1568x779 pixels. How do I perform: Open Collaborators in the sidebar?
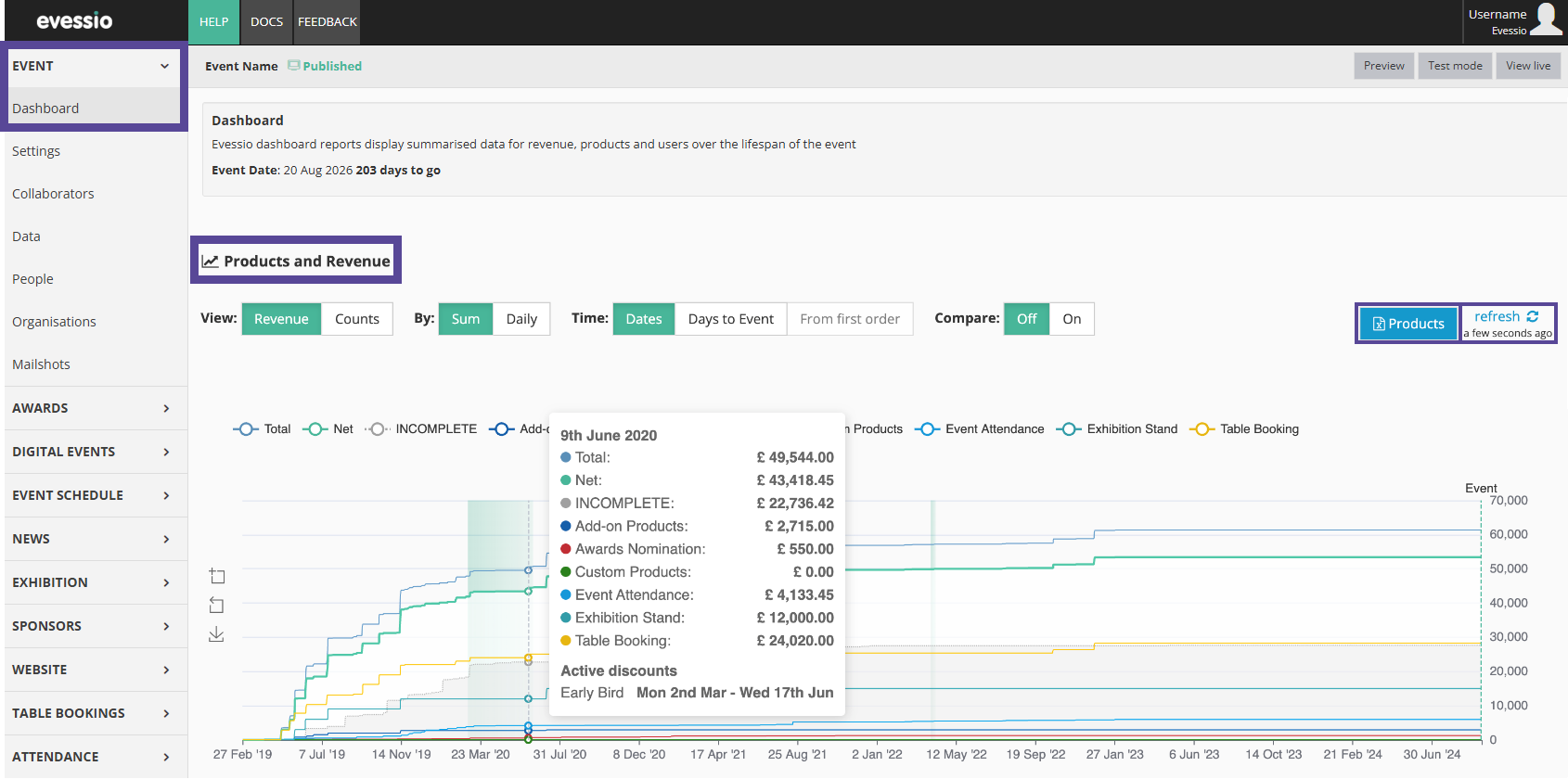coord(53,194)
